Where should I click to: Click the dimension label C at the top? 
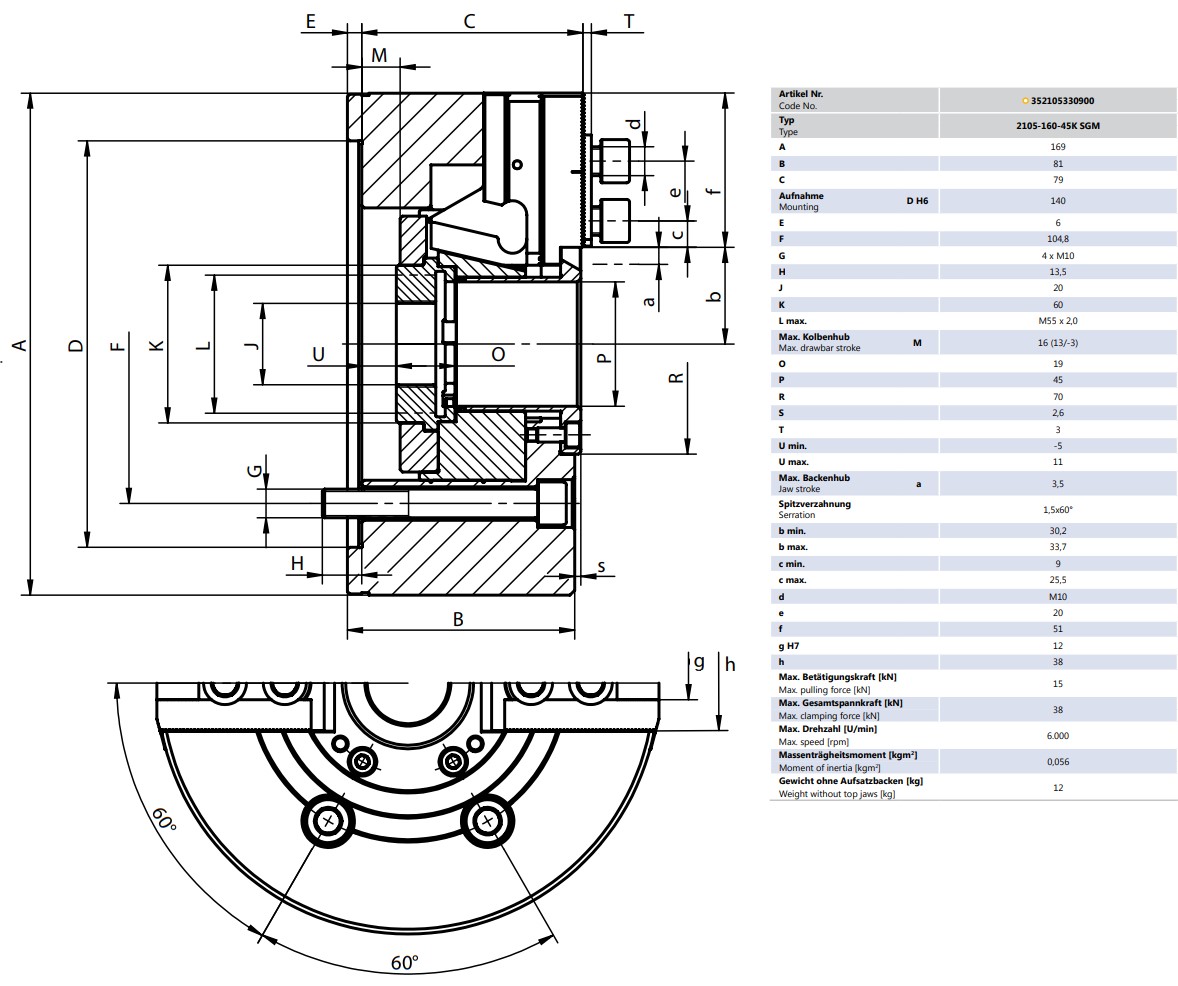pos(469,21)
